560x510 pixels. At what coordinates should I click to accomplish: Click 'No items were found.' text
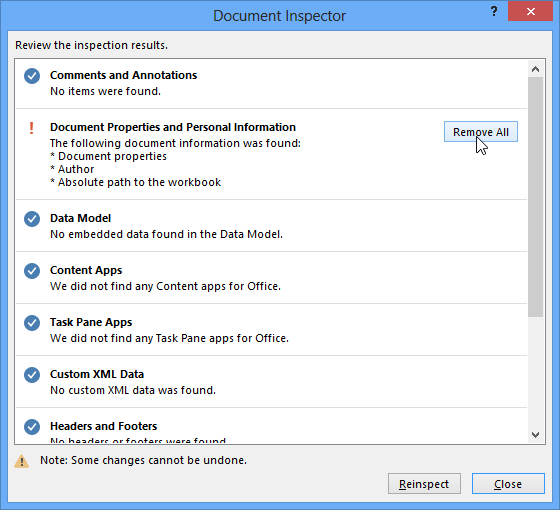click(105, 91)
